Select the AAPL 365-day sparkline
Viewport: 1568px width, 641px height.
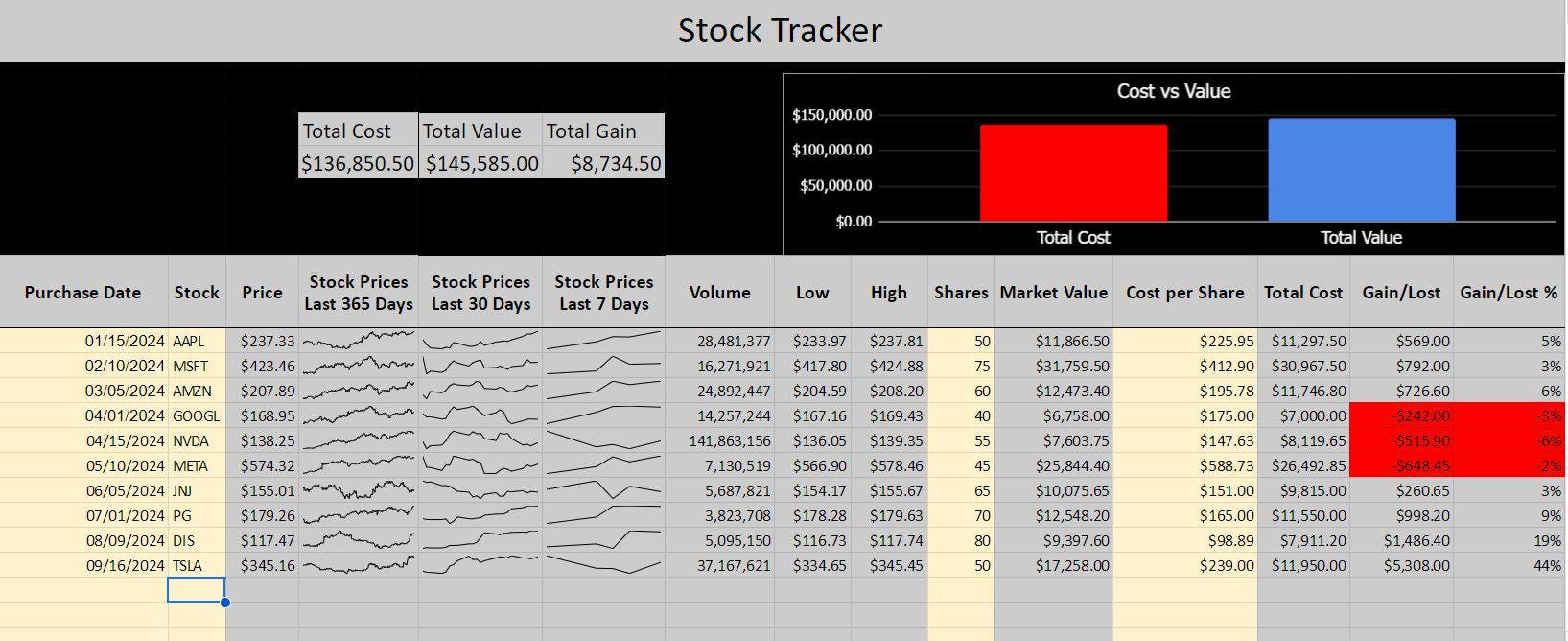point(358,341)
